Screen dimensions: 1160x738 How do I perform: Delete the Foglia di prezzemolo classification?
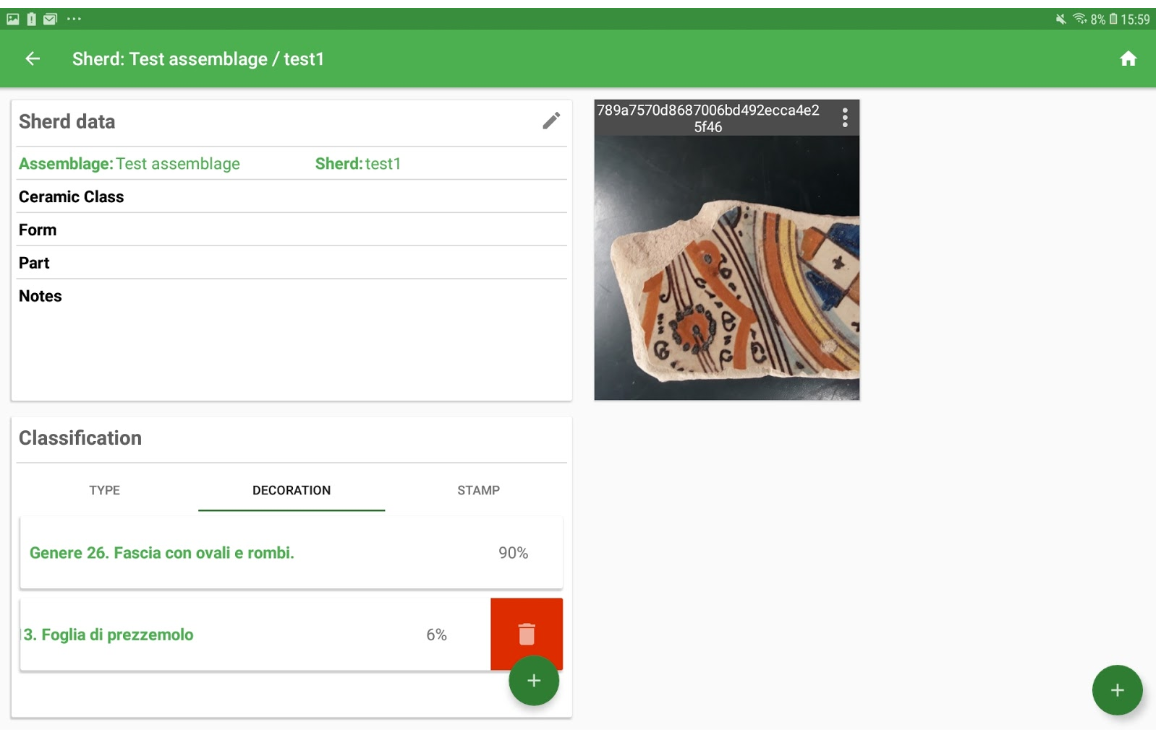click(x=526, y=634)
